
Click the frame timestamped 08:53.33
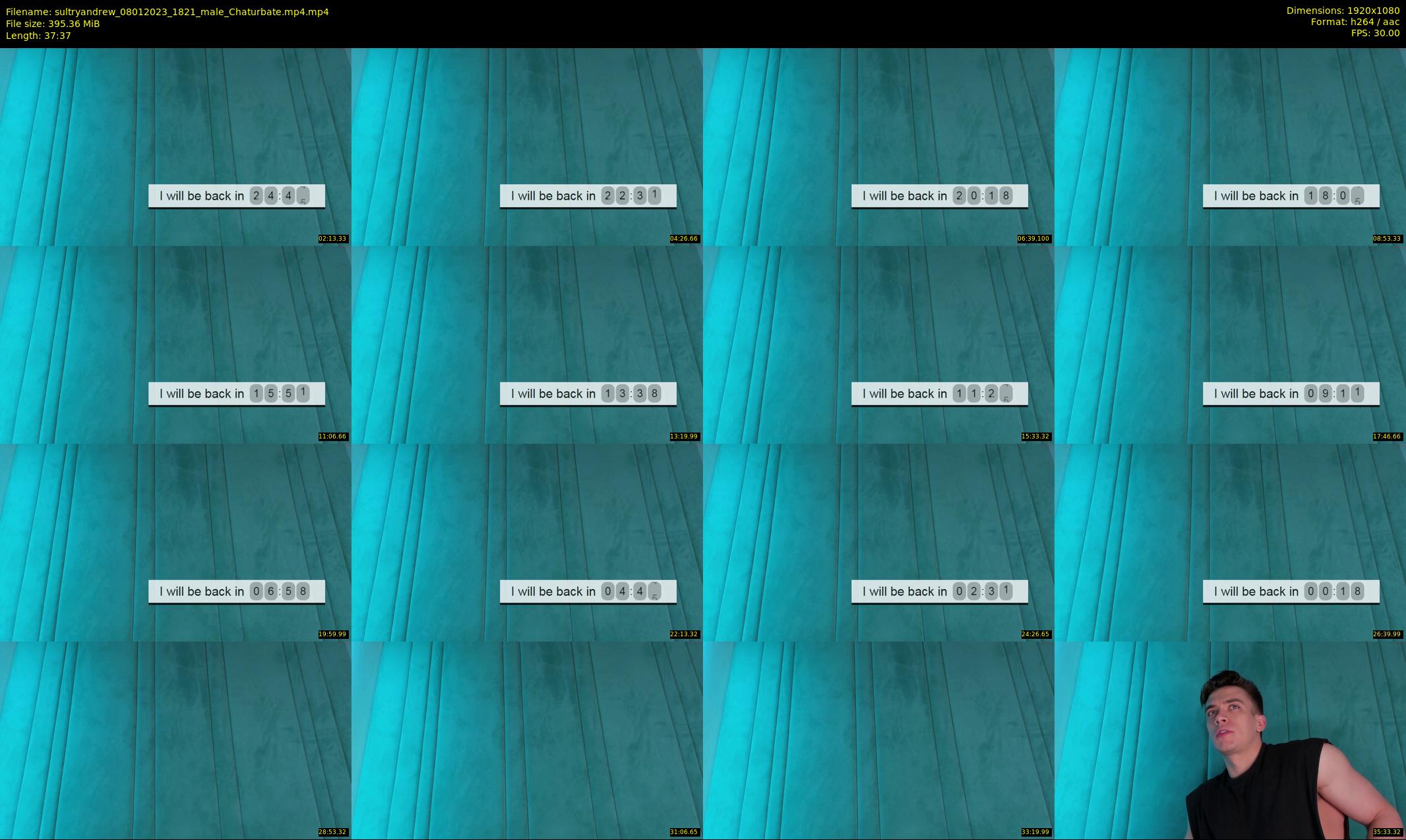[x=1230, y=146]
